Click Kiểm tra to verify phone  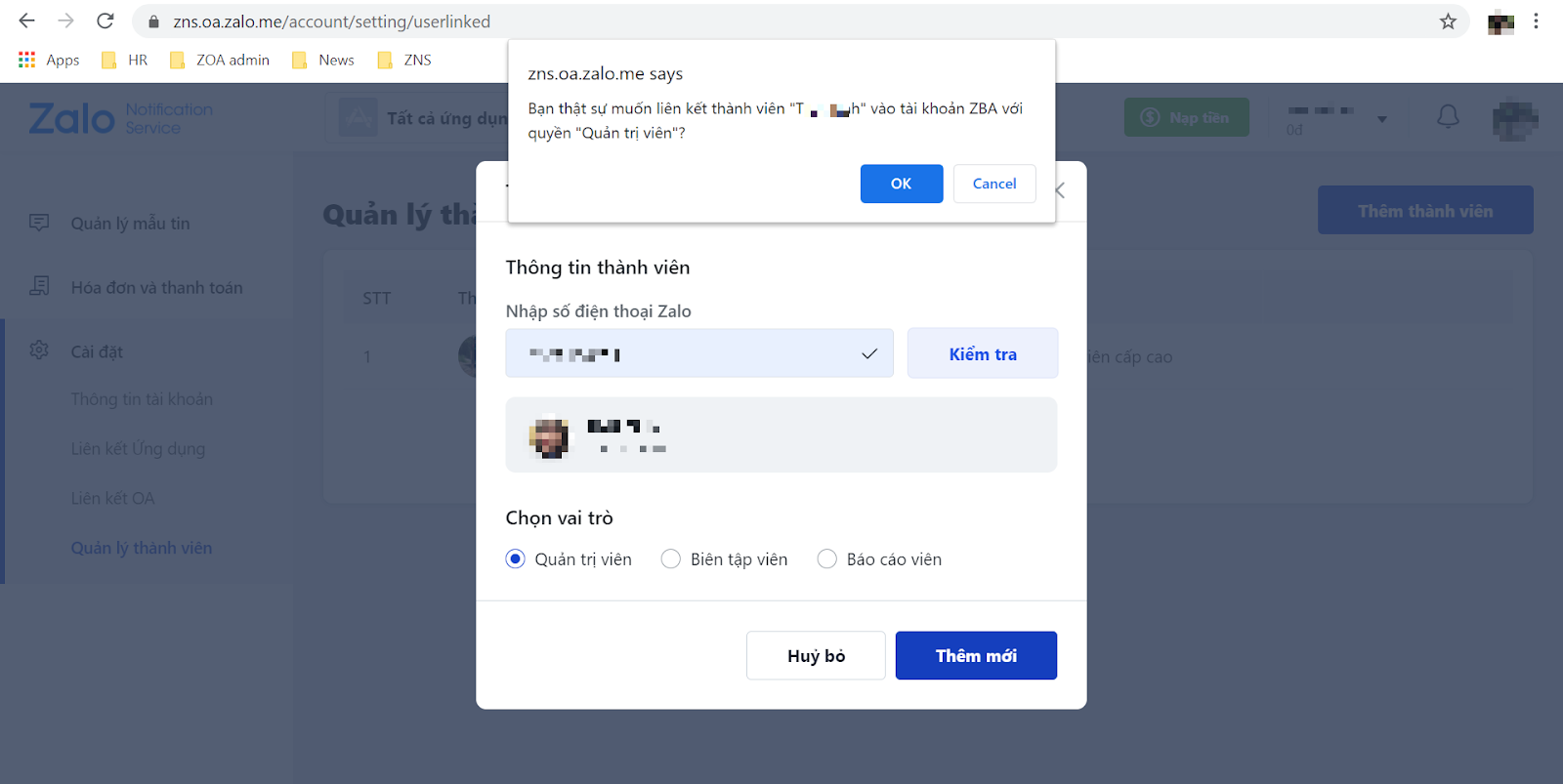pos(983,353)
